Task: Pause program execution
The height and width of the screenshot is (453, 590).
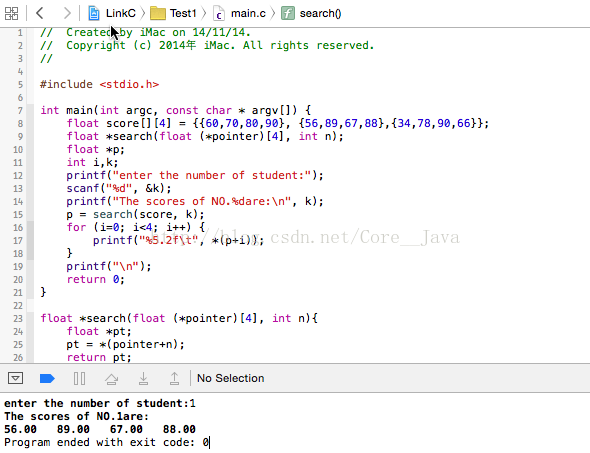Action: point(79,378)
